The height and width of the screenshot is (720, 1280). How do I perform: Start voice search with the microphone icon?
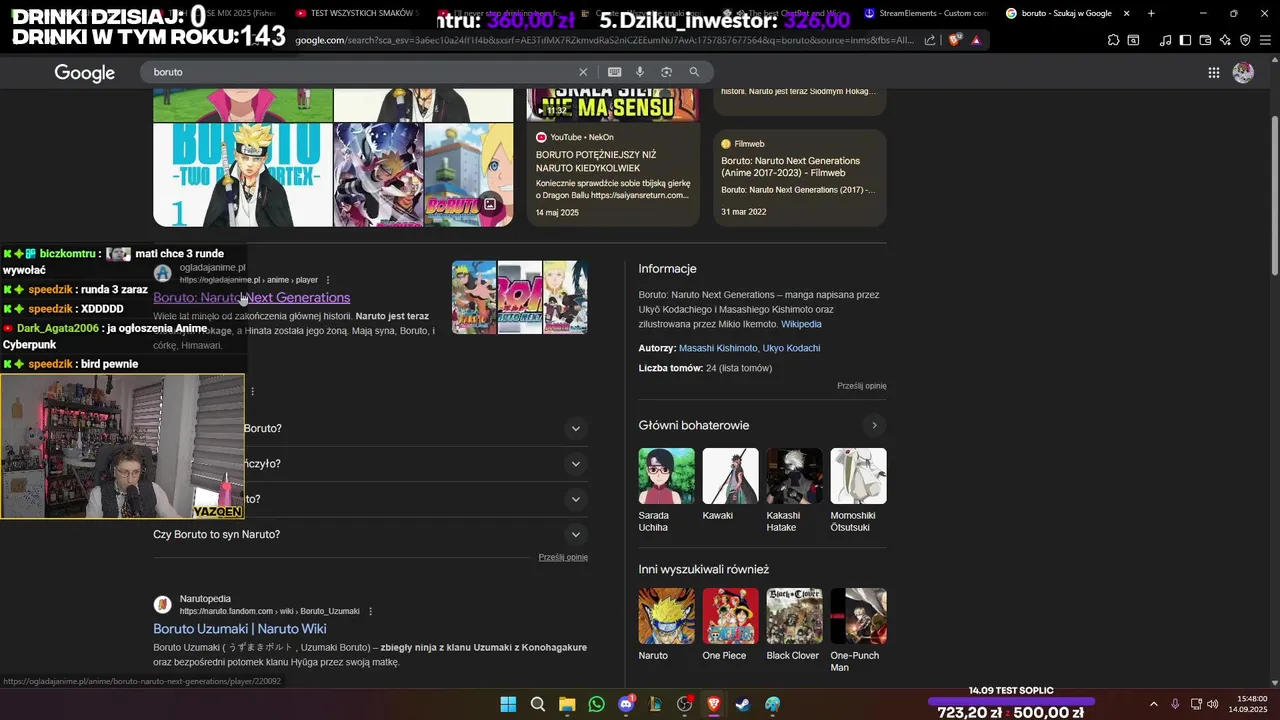pos(640,72)
